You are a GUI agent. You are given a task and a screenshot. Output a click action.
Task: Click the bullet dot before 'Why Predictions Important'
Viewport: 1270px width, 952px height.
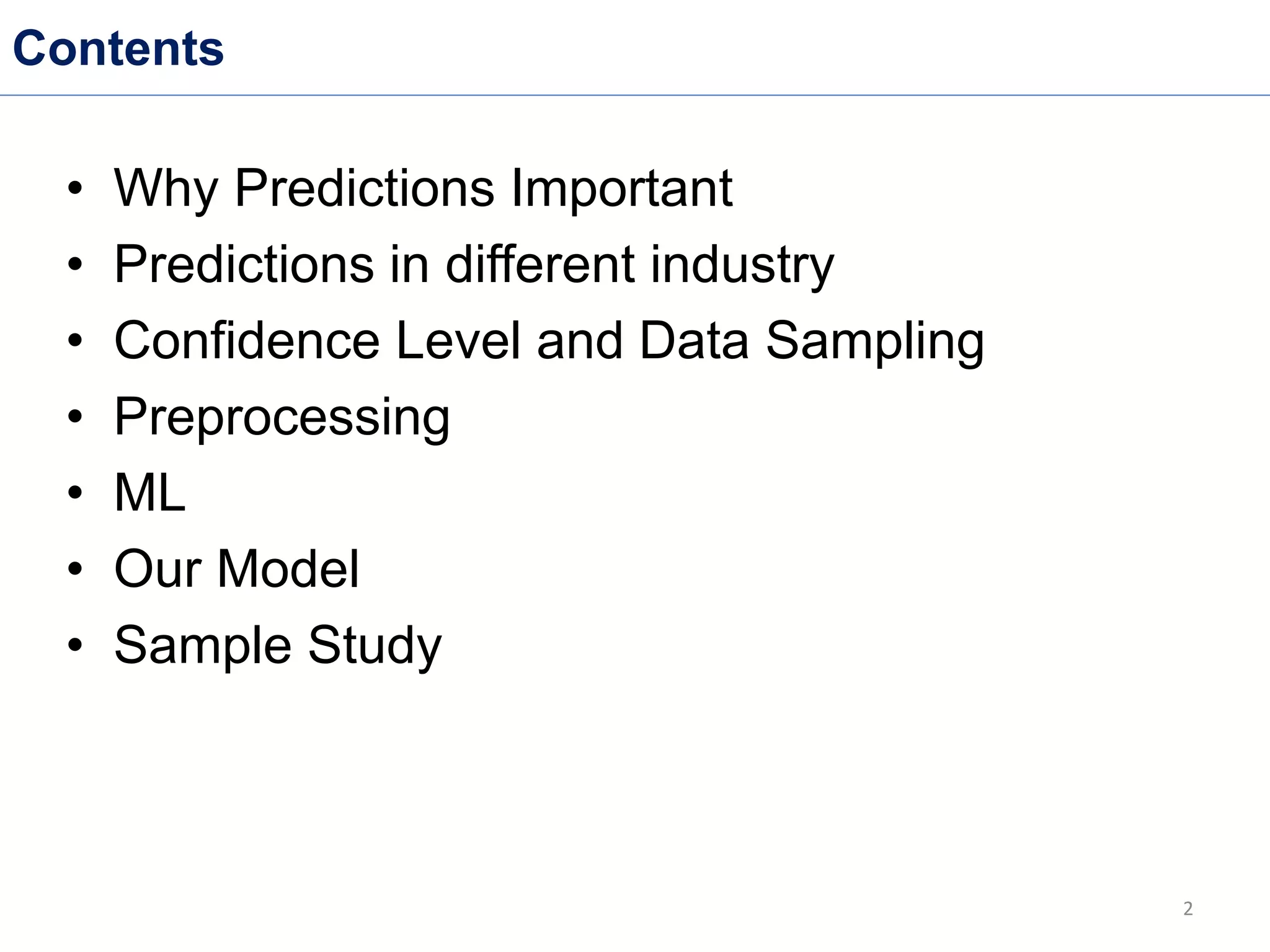pos(75,188)
